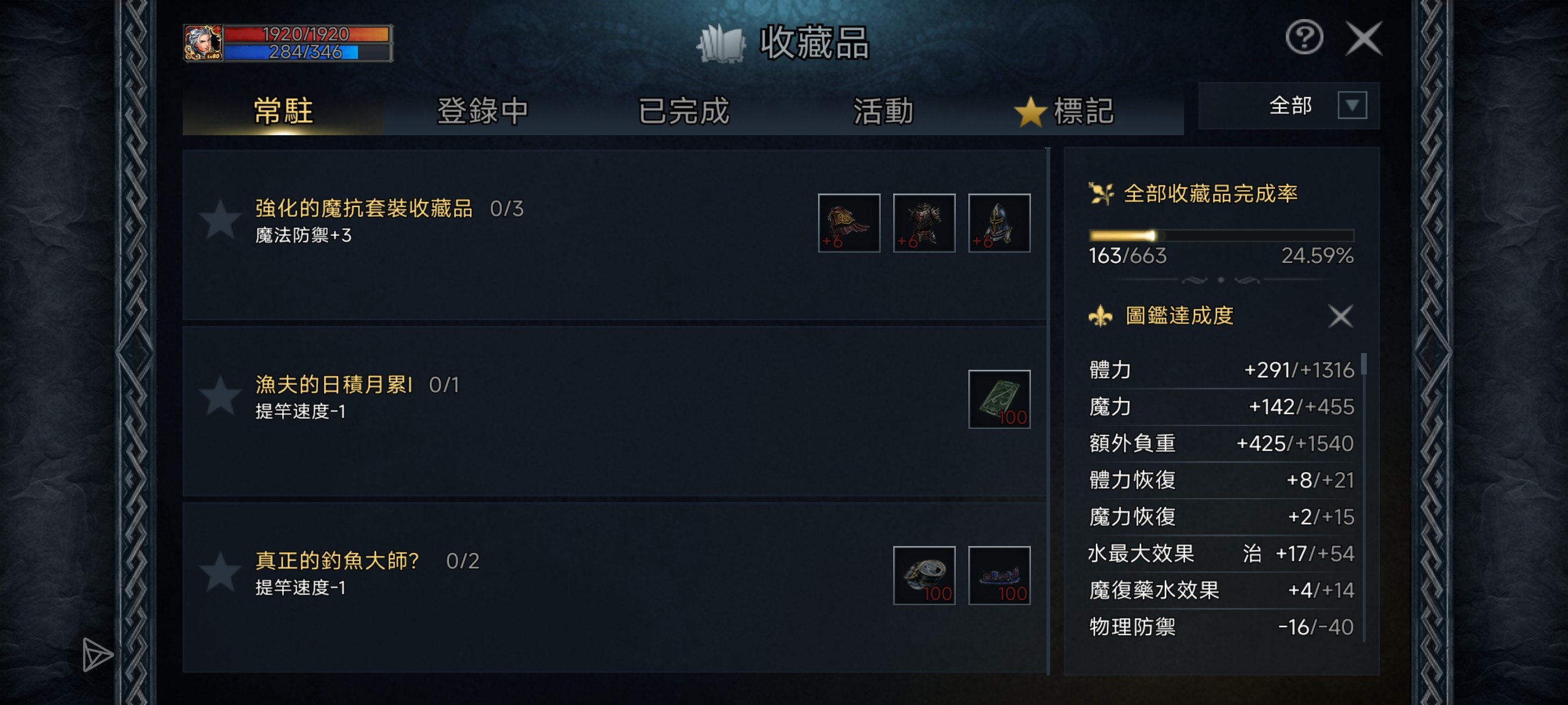Expand the 全部收藏品完成率 section header

coord(1210,194)
